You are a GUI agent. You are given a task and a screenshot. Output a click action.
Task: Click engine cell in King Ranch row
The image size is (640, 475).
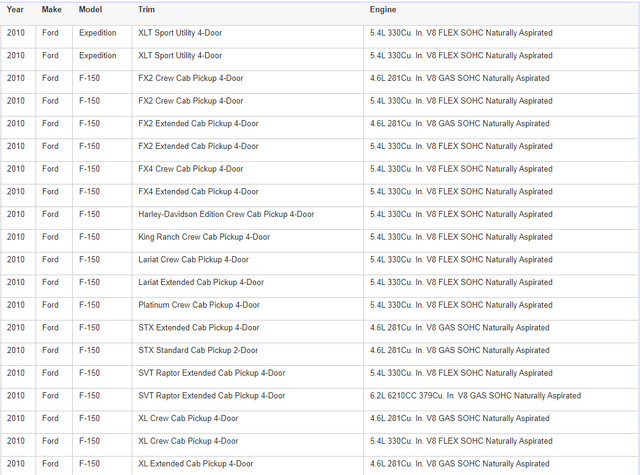(x=461, y=237)
